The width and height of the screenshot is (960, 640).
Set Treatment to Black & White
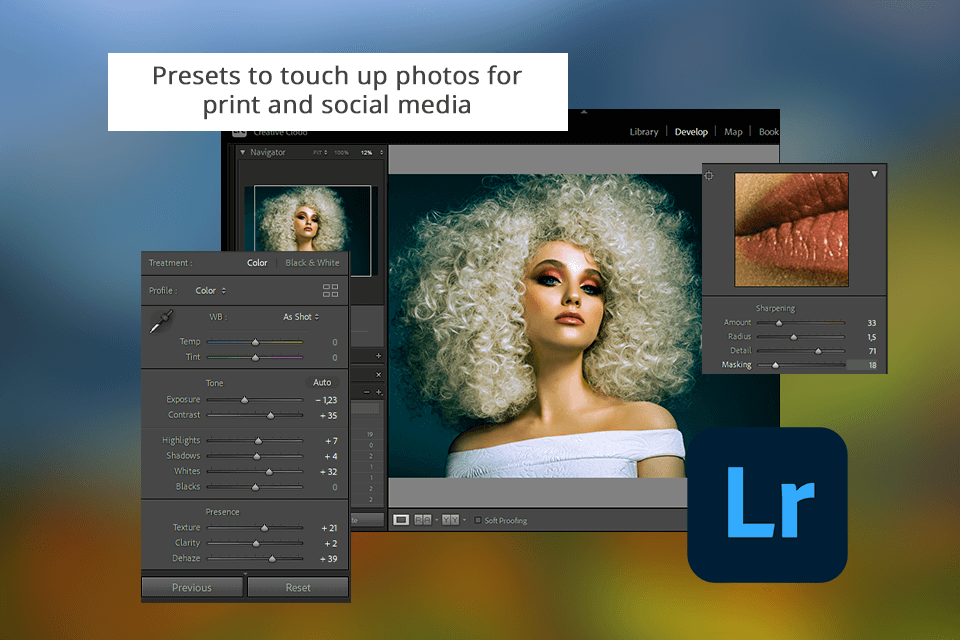coord(312,263)
